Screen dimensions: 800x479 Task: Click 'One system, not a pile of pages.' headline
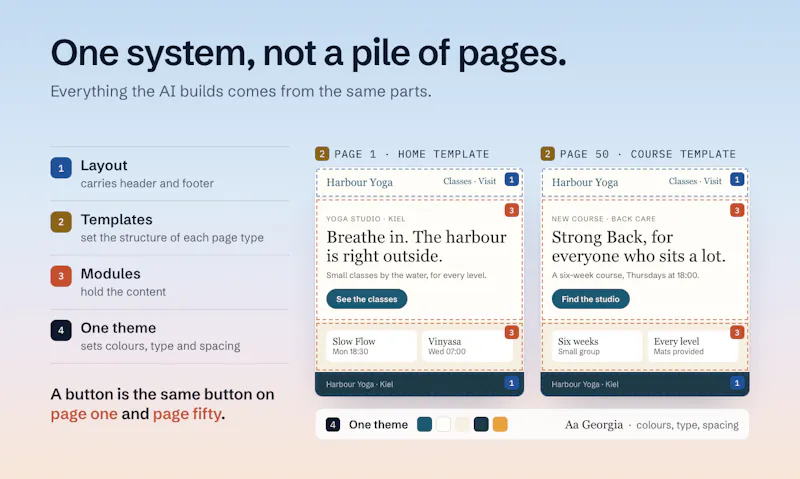(x=308, y=53)
